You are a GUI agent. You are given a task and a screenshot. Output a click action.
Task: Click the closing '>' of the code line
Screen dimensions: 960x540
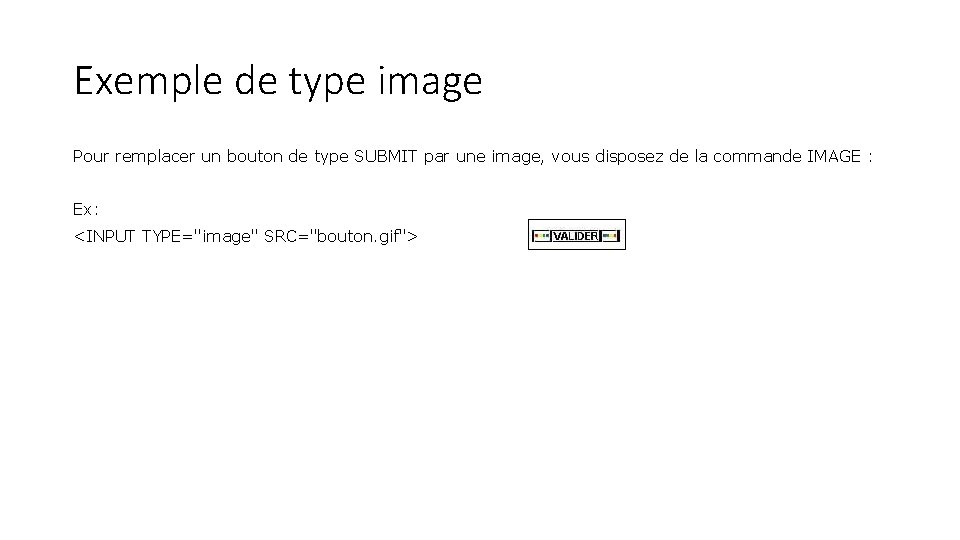412,236
